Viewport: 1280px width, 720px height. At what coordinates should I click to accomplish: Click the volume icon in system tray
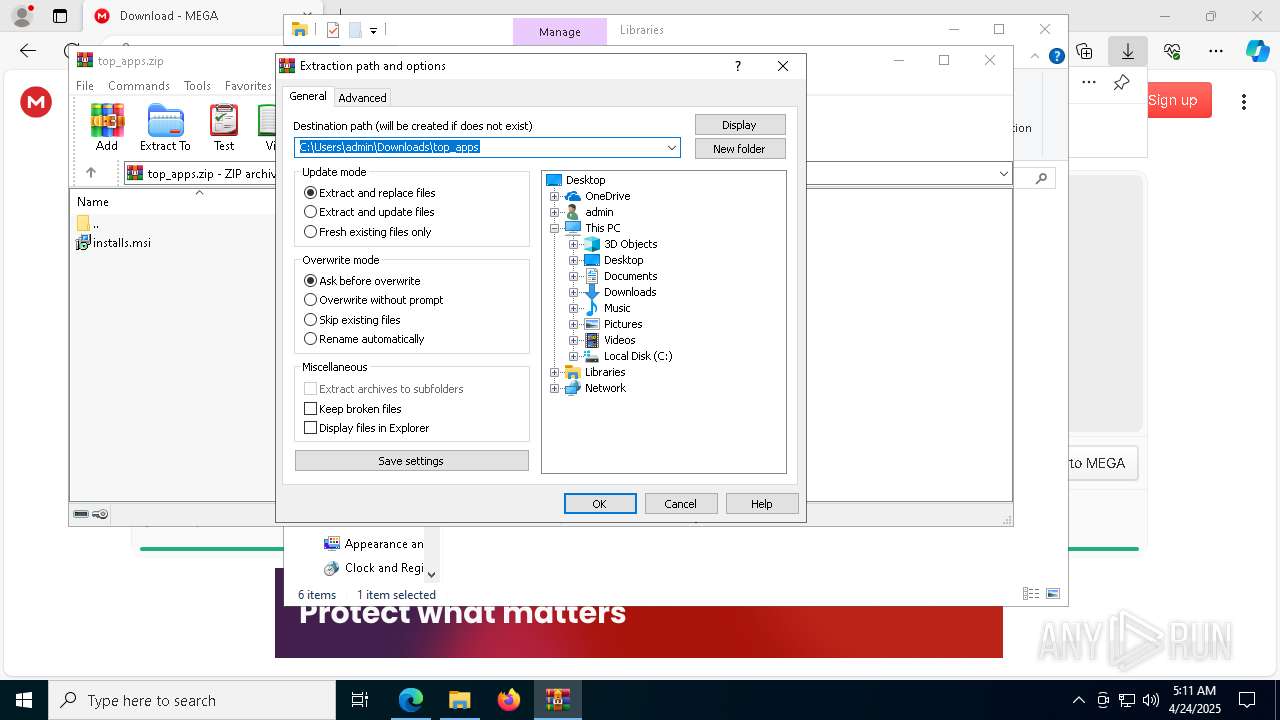click(x=1151, y=700)
